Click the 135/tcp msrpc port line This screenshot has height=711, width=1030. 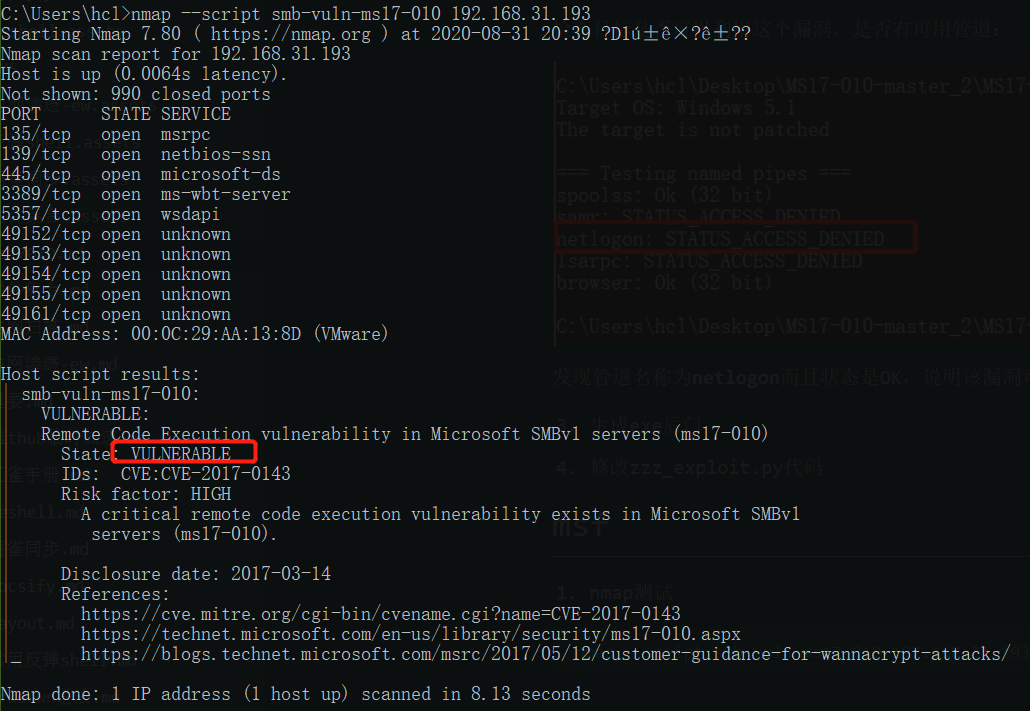(106, 134)
